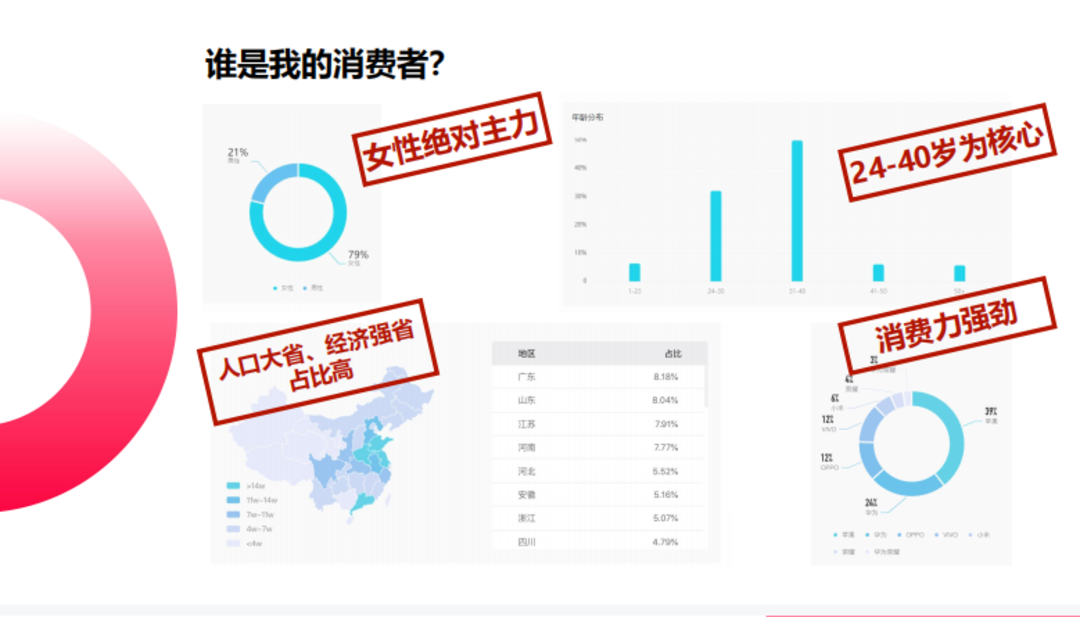Click the "7.91%" value cell
The height and width of the screenshot is (617, 1080).
(666, 424)
